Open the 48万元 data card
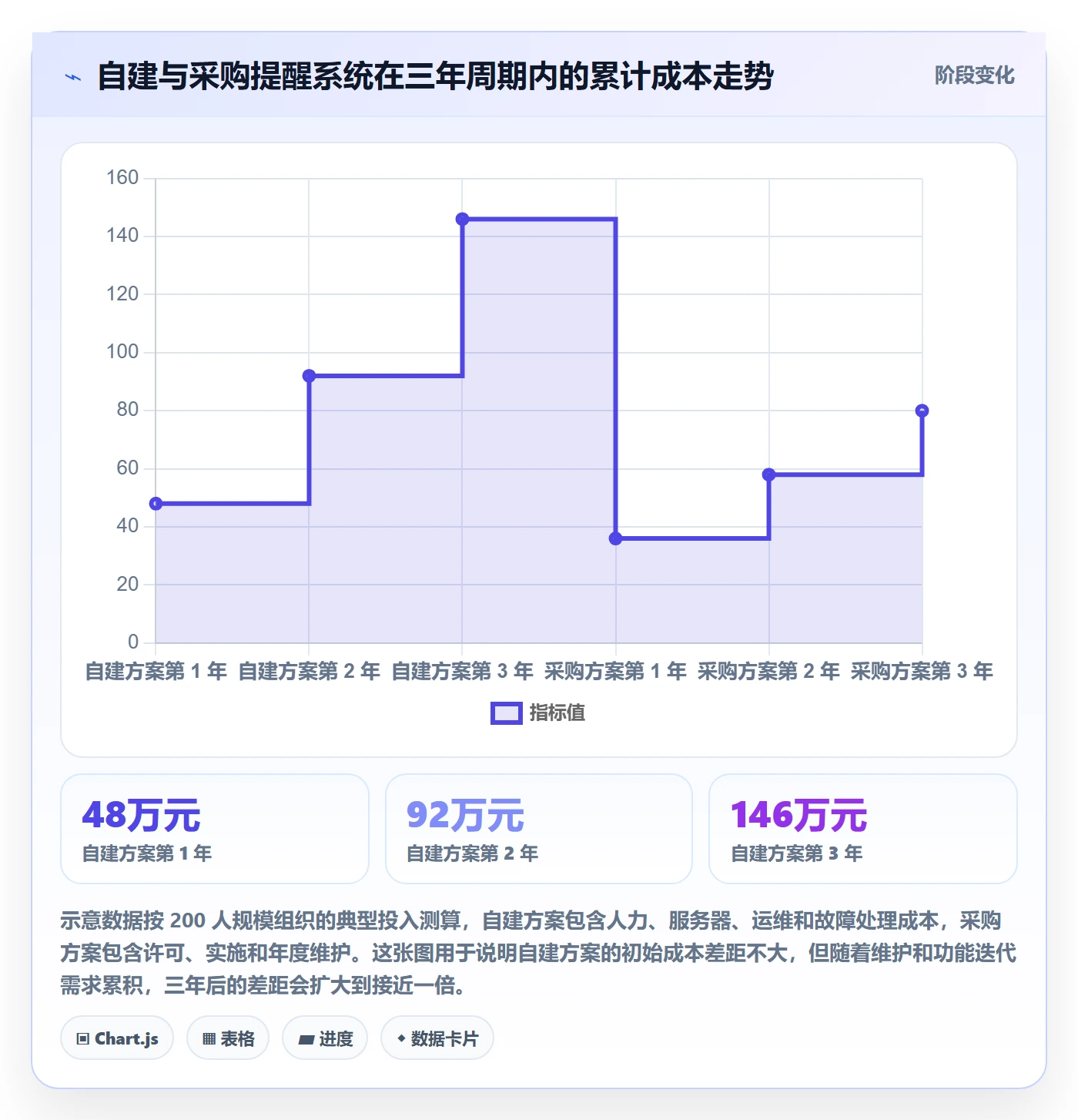The height and width of the screenshot is (1120, 1078). click(x=215, y=829)
